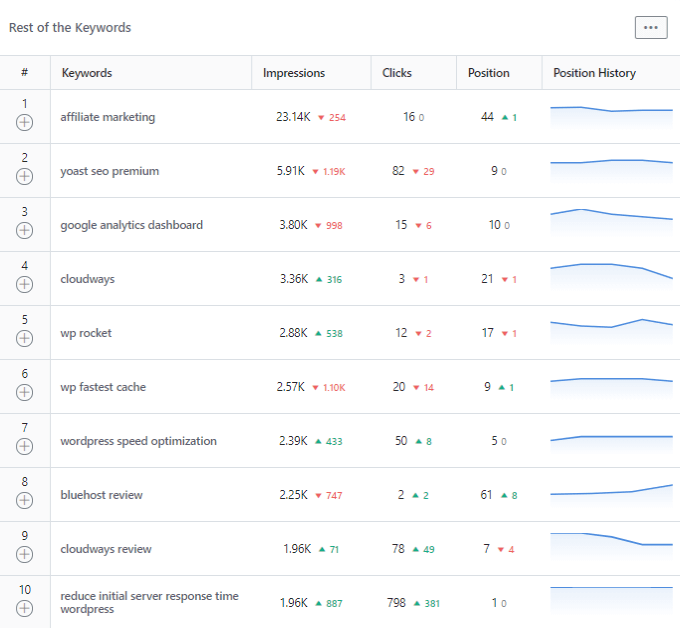
Task: Expand the affiliate marketing row plus icon
Action: 24,122
